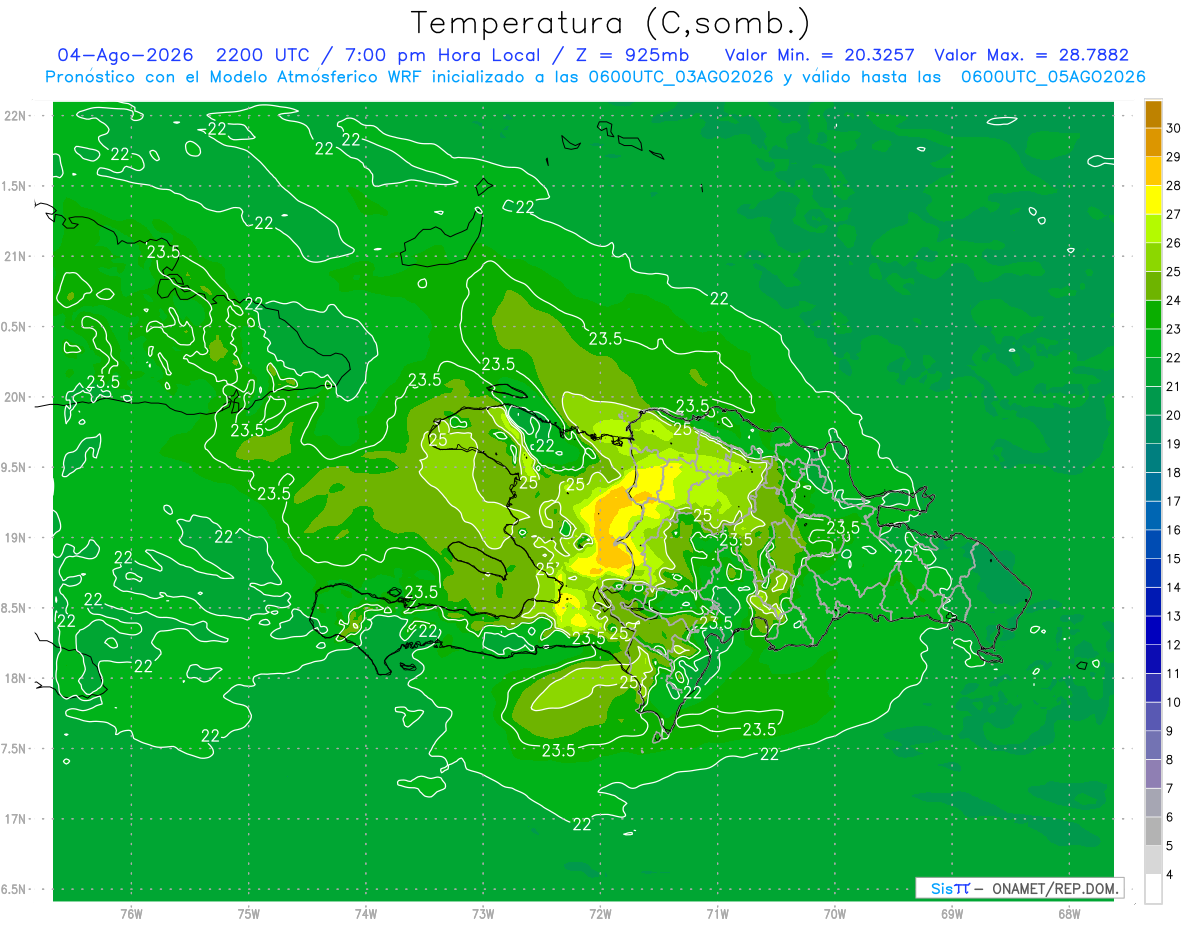The width and height of the screenshot is (1200, 927).
Task: Click the 69W longitude axis label
Action: [x=951, y=914]
